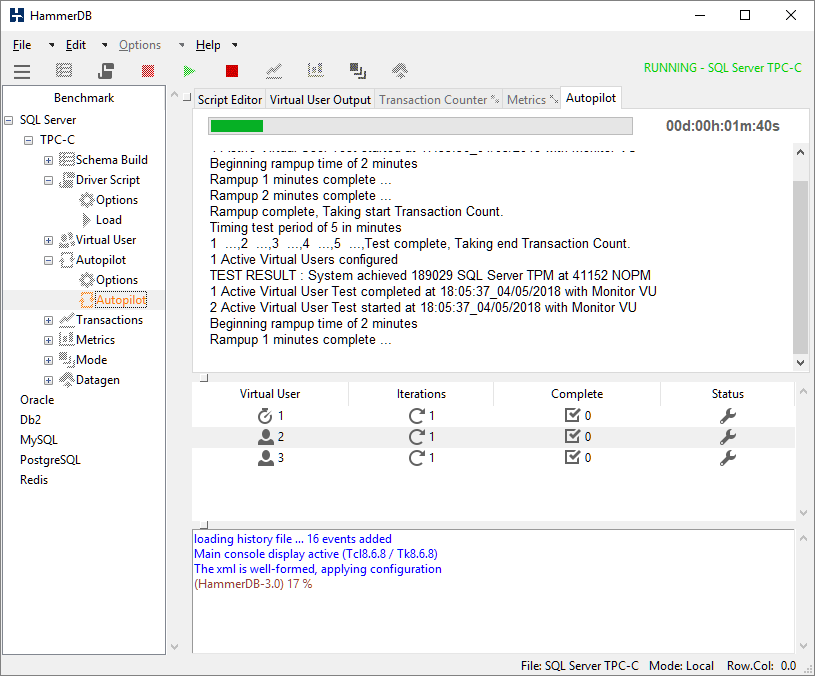Expand the Datagen tree node
Image resolution: width=815 pixels, height=676 pixels.
[48, 380]
